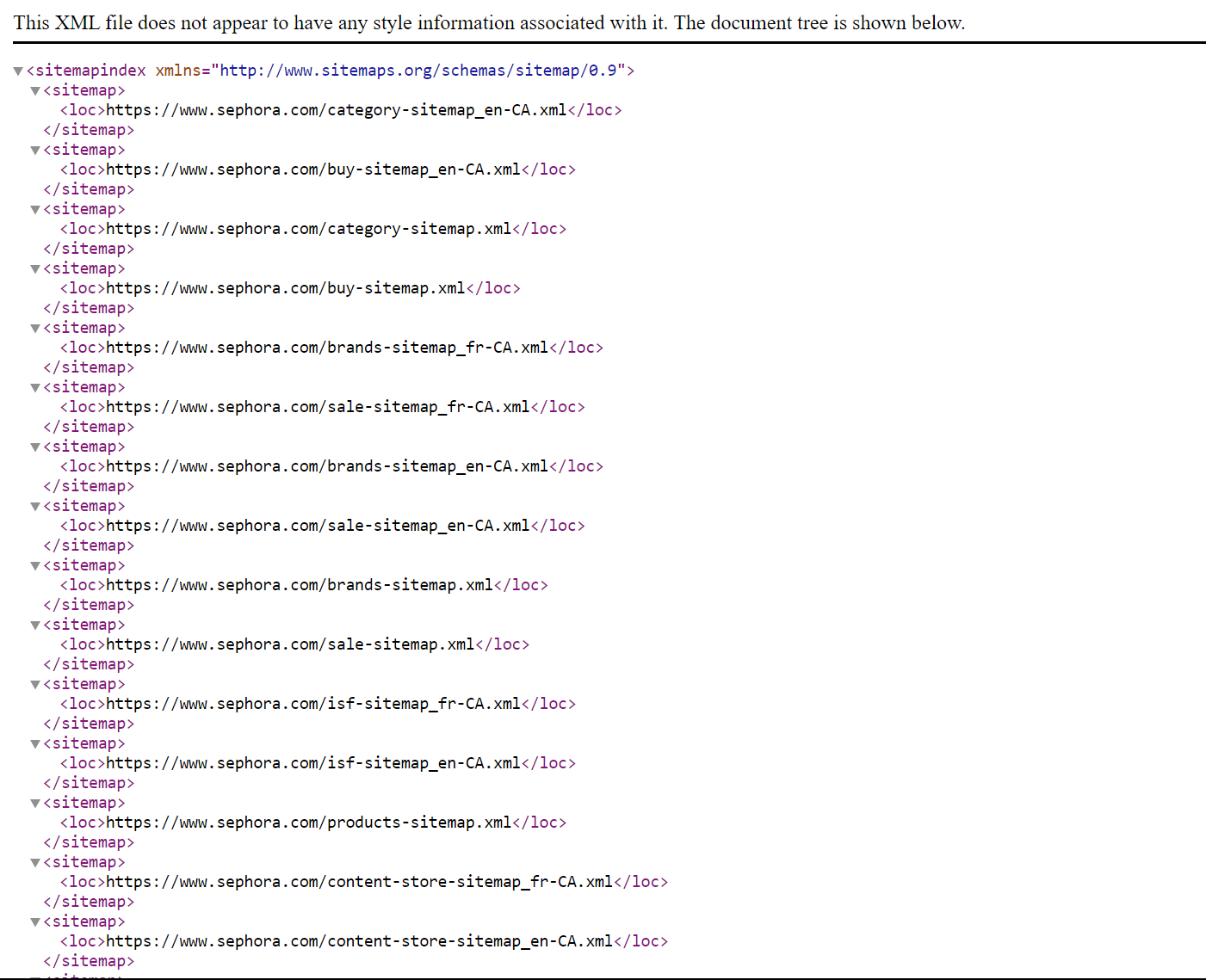Collapse sitemap node containing products-sitemap.xml
This screenshot has width=1206, height=980.
[x=35, y=804]
